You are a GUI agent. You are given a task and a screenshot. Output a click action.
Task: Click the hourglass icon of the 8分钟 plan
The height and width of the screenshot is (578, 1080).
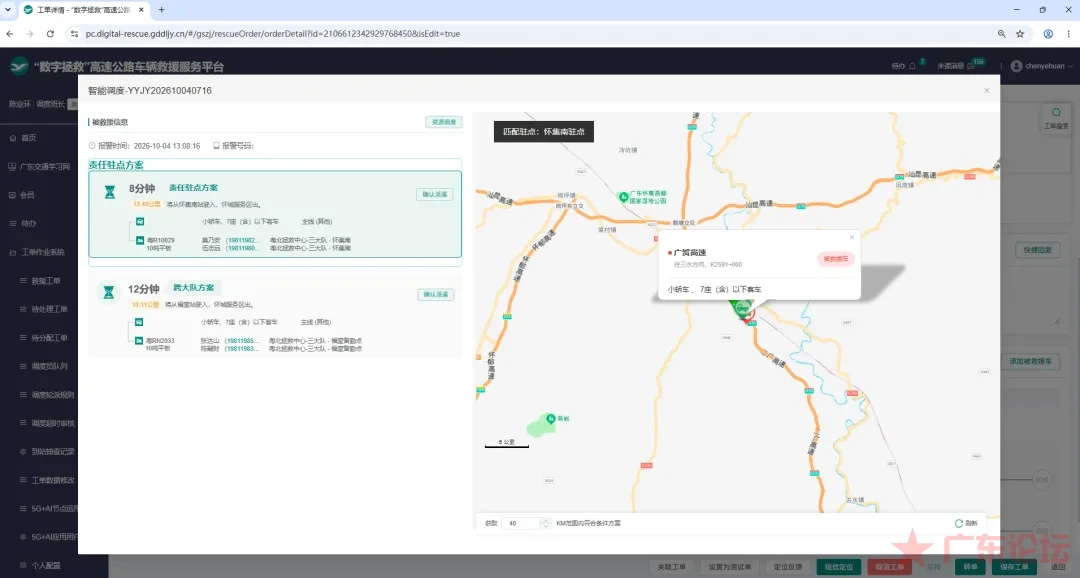(110, 192)
